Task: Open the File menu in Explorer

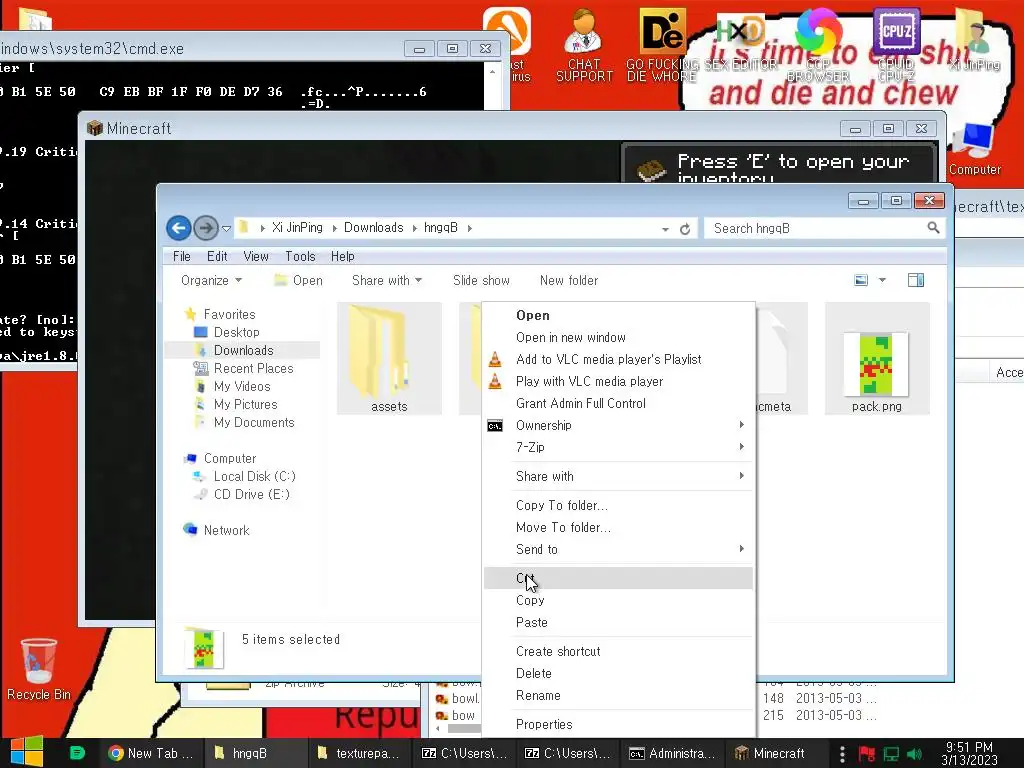Action: [x=182, y=257]
